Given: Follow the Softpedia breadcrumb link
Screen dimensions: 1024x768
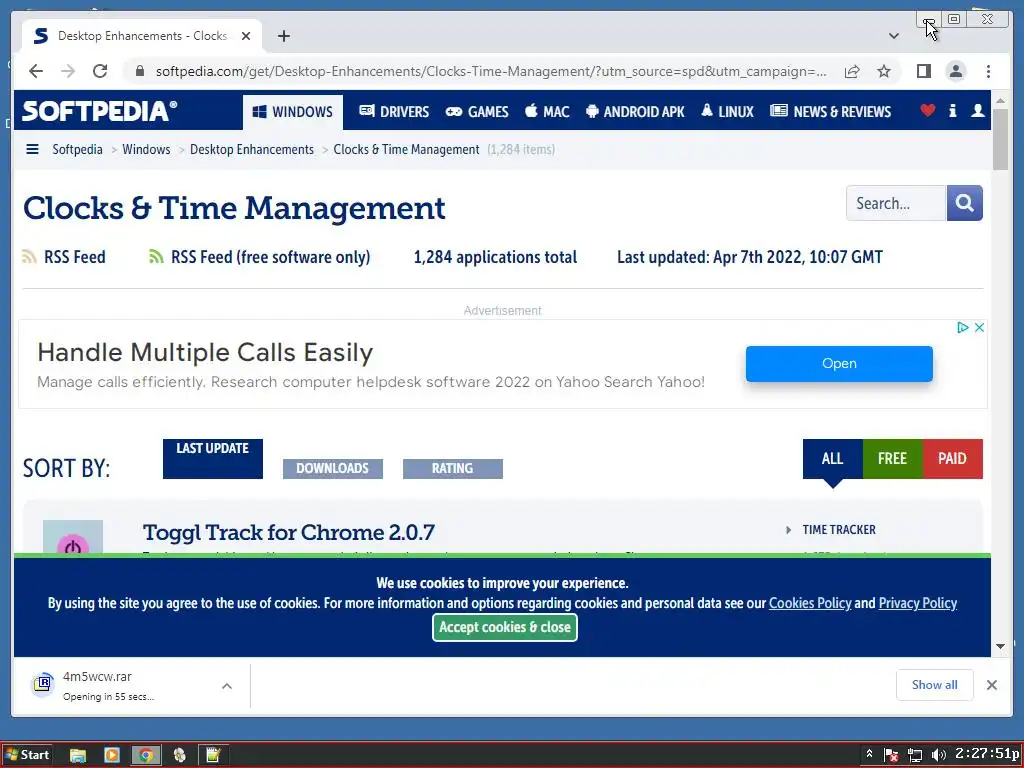Looking at the screenshot, I should pos(77,150).
